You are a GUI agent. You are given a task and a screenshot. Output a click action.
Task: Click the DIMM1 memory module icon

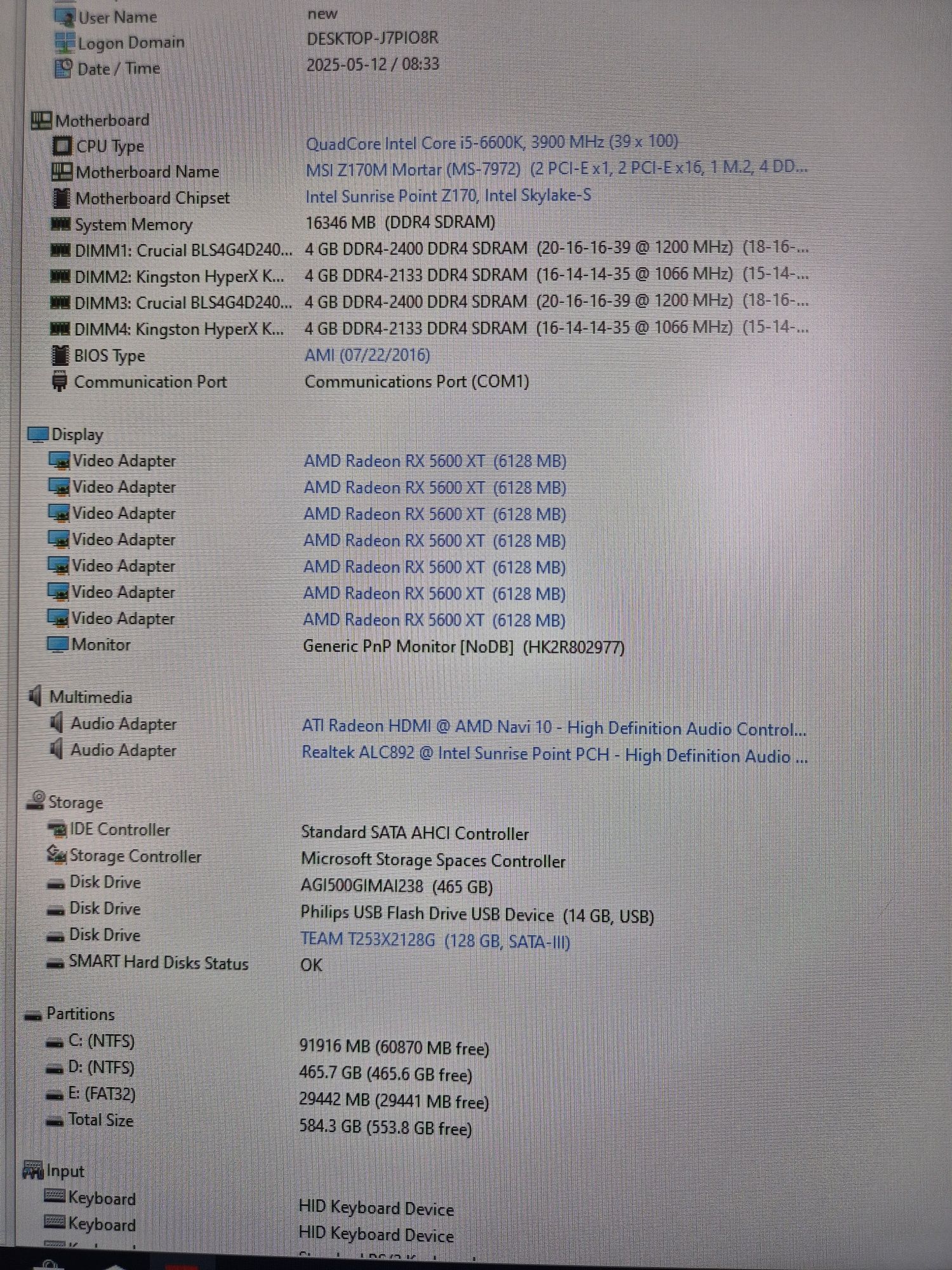(x=60, y=251)
